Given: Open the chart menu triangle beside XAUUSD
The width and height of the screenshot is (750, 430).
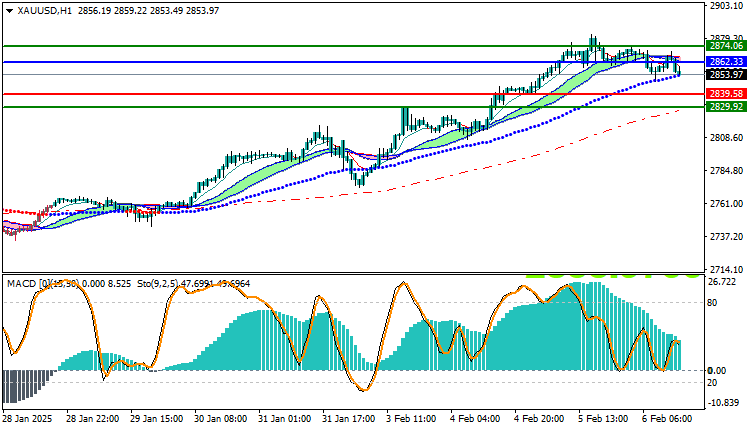Looking at the screenshot, I should pos(10,11).
